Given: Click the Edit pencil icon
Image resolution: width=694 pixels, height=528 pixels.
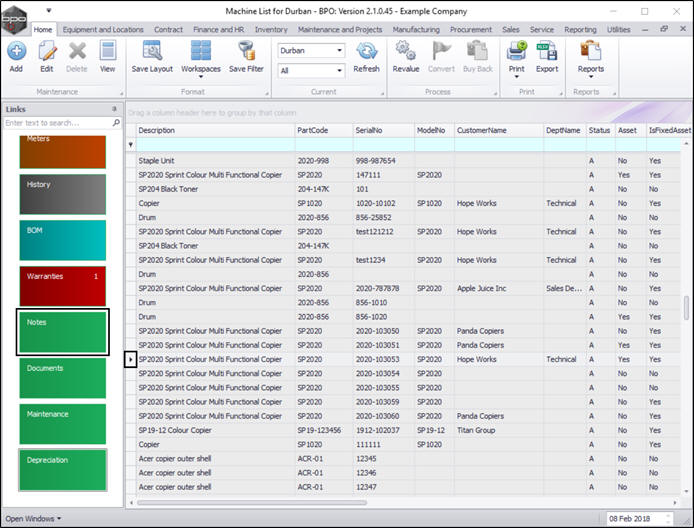Looking at the screenshot, I should click(x=46, y=51).
